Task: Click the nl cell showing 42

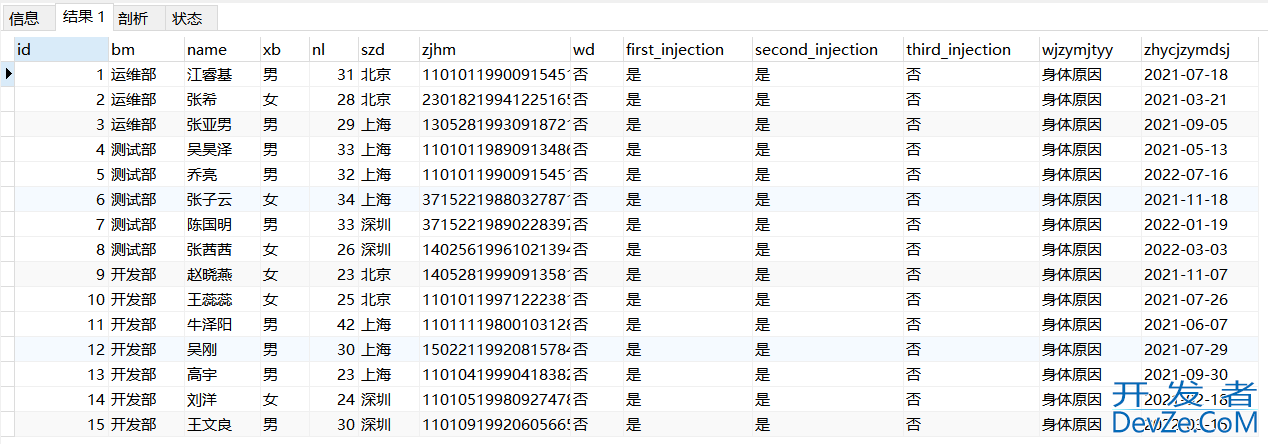Action: (332, 324)
